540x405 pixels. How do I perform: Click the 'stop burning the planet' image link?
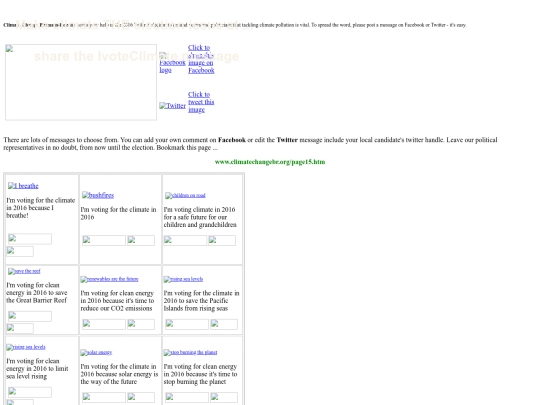pyautogui.click(x=190, y=352)
